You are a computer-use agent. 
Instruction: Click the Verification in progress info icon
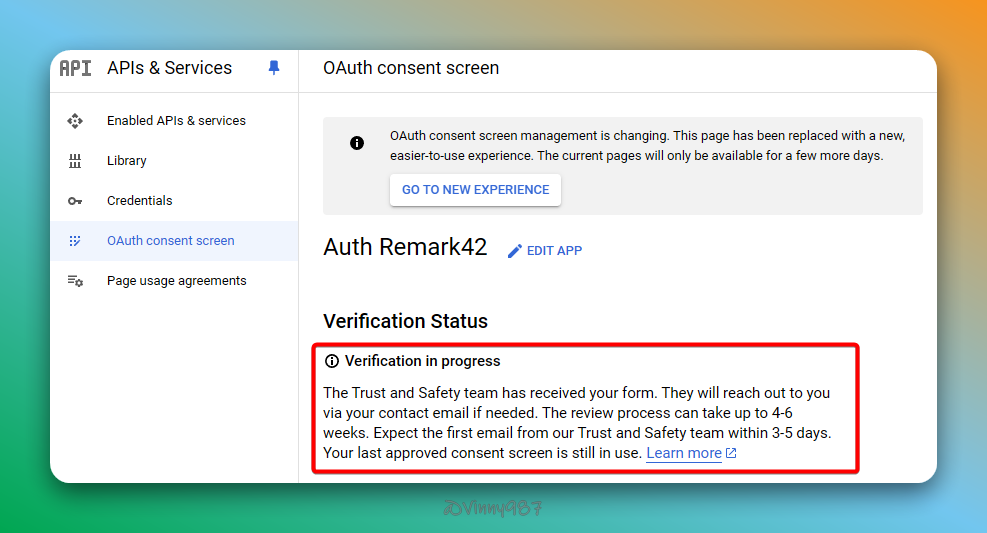click(332, 361)
